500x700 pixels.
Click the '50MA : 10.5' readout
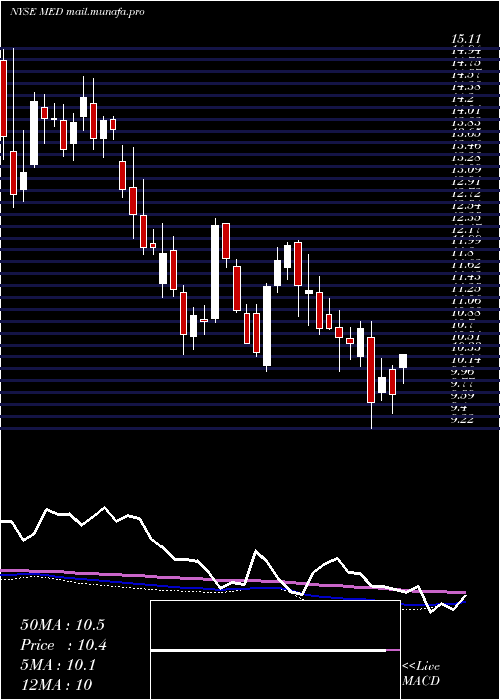[62, 625]
